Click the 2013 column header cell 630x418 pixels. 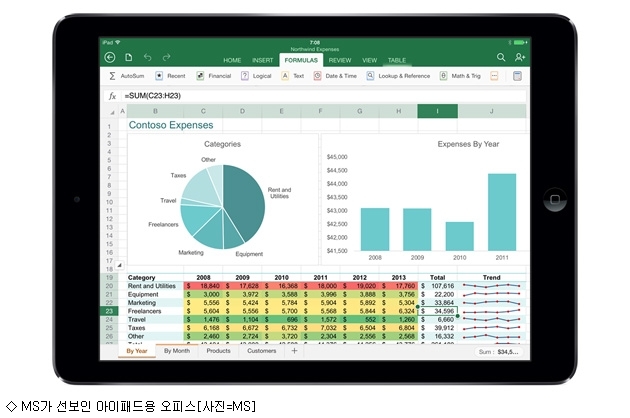tap(399, 277)
